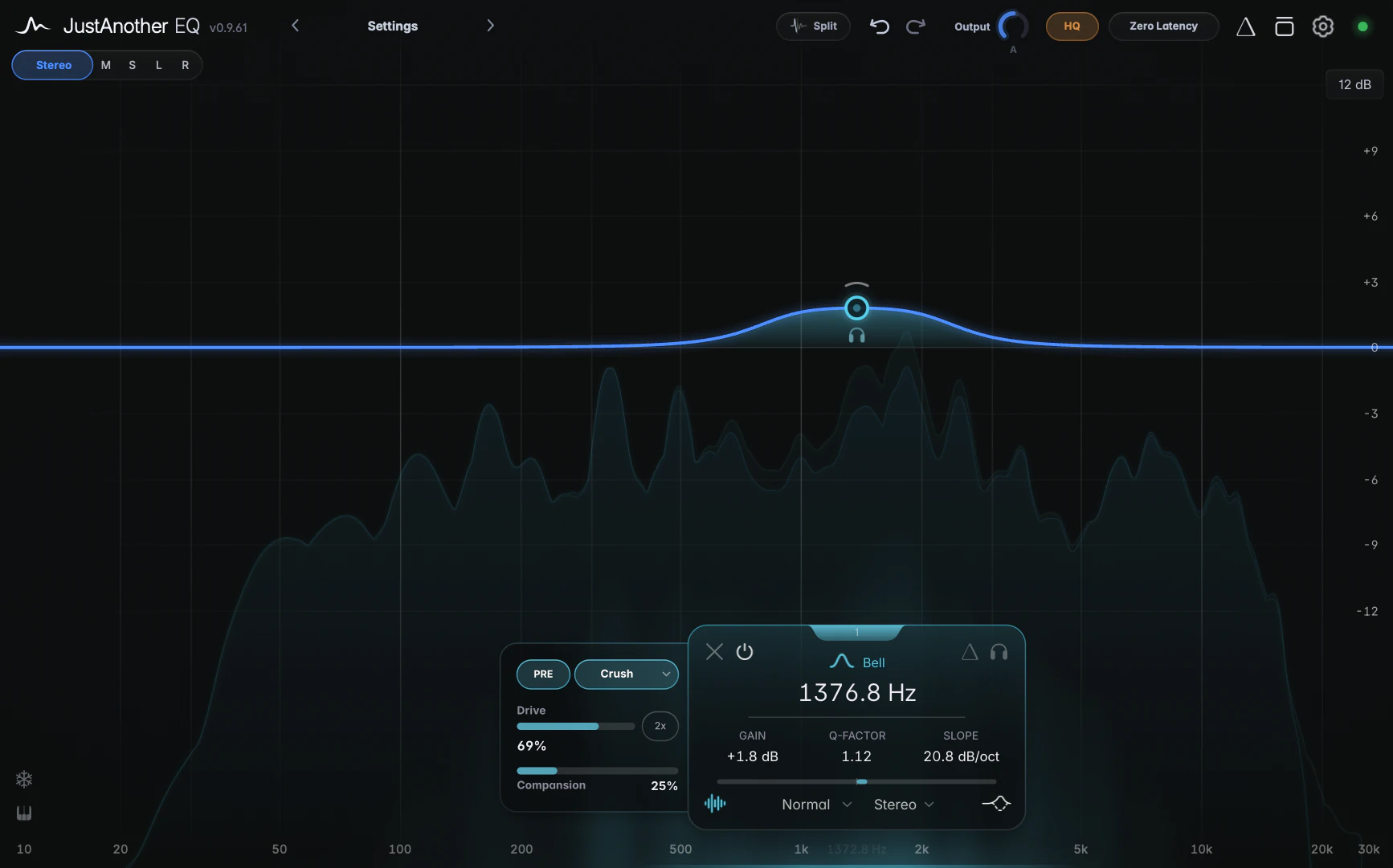Go to previous preset with left chevron

296,26
